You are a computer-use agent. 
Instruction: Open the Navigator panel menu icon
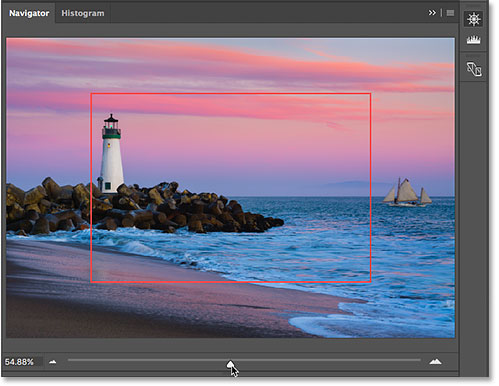[x=450, y=13]
